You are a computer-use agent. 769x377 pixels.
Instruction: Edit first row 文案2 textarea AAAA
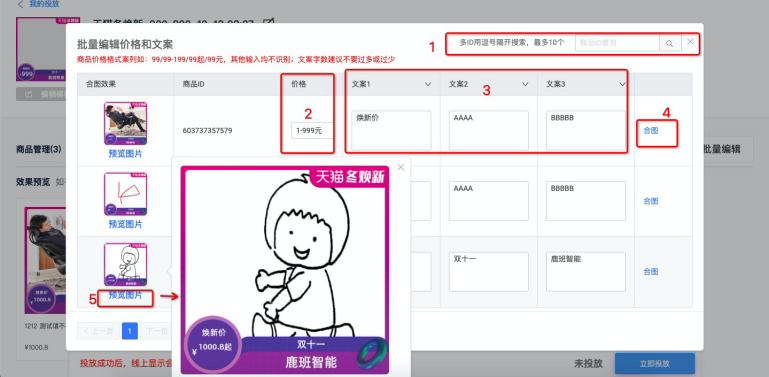(x=488, y=130)
